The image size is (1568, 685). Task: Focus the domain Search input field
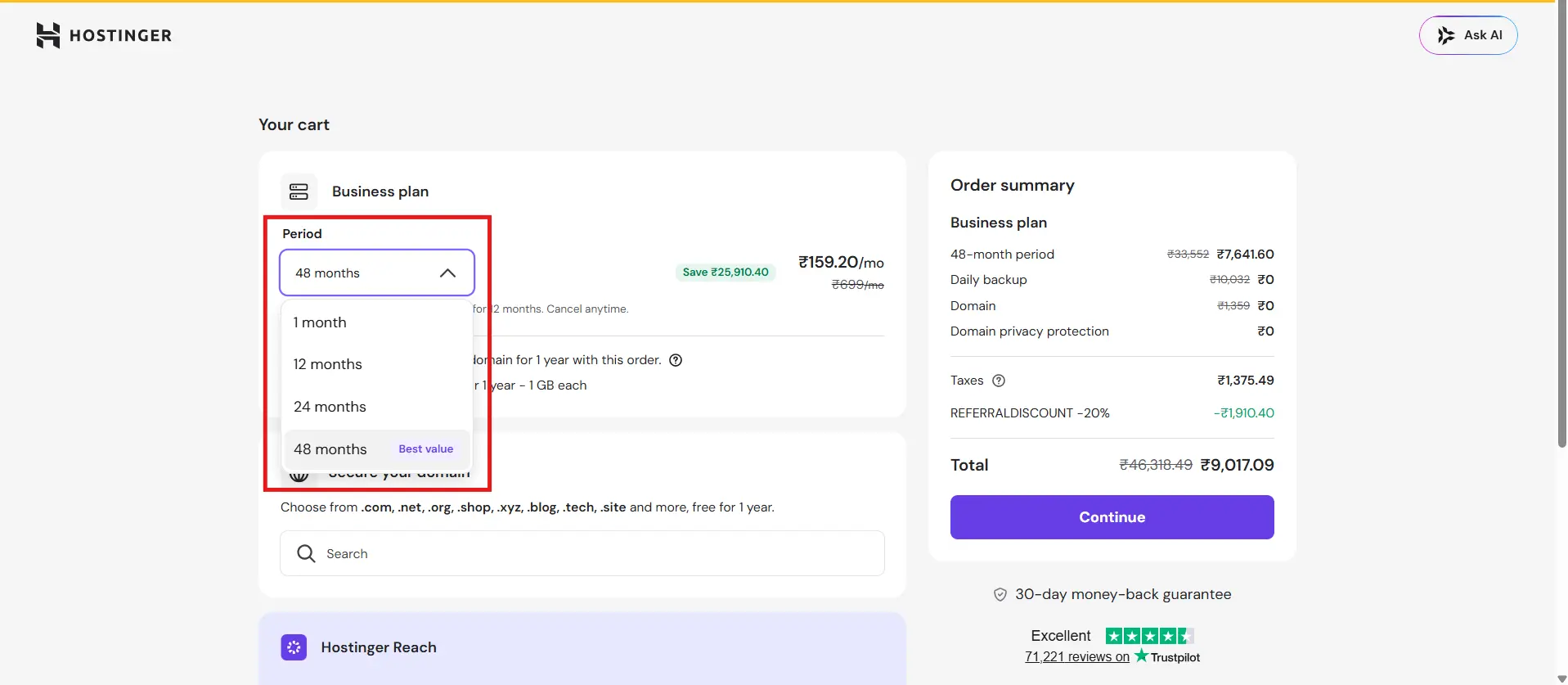point(582,553)
